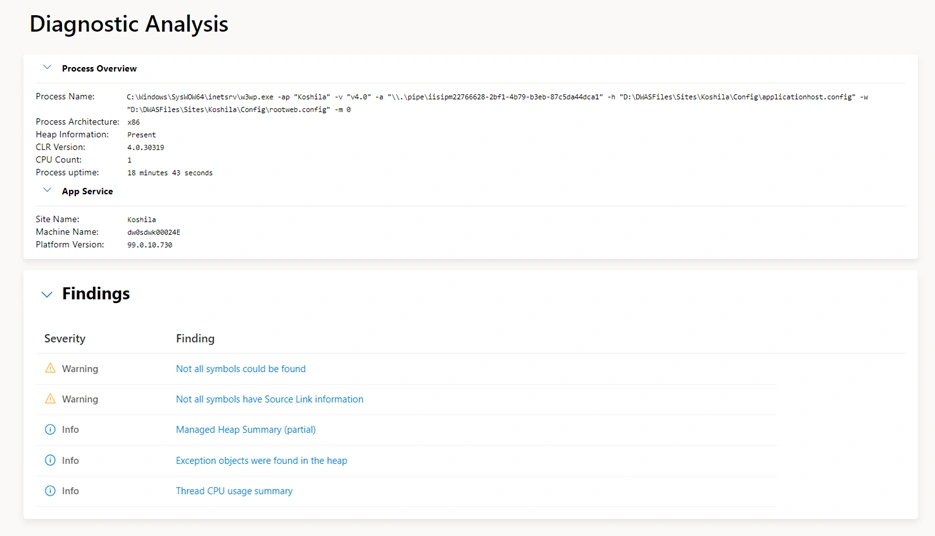The height and width of the screenshot is (536, 935).
Task: Click the Site Name label
Action: (x=57, y=219)
